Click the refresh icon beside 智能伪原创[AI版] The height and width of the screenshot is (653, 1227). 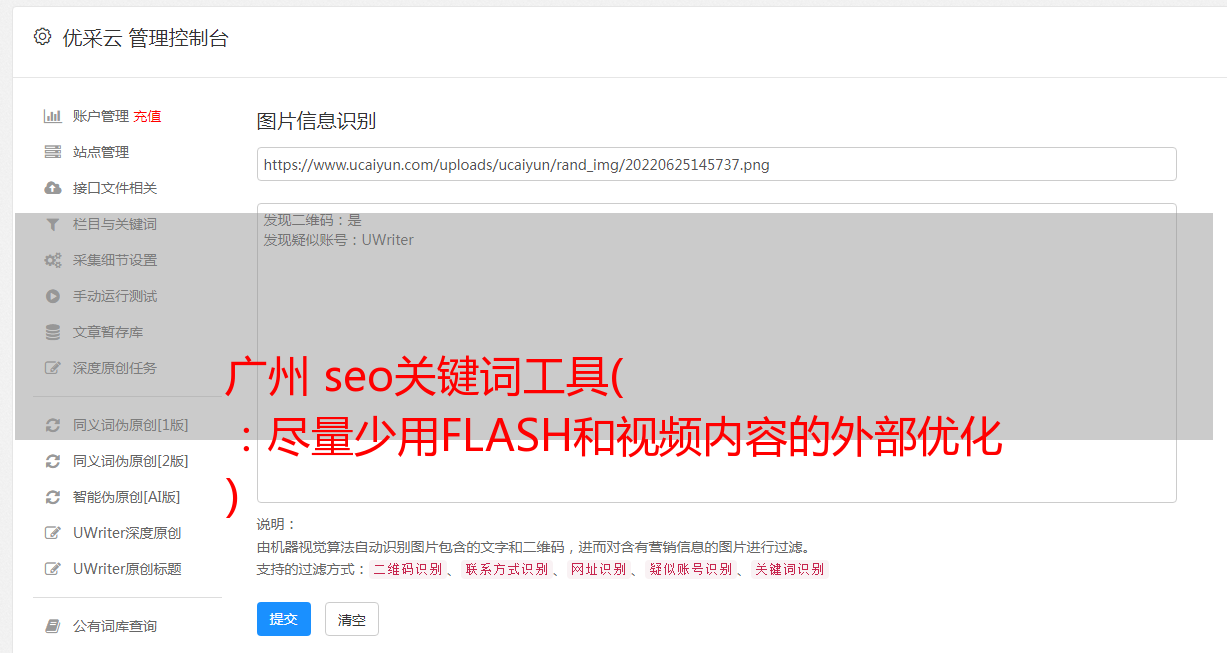[53, 497]
